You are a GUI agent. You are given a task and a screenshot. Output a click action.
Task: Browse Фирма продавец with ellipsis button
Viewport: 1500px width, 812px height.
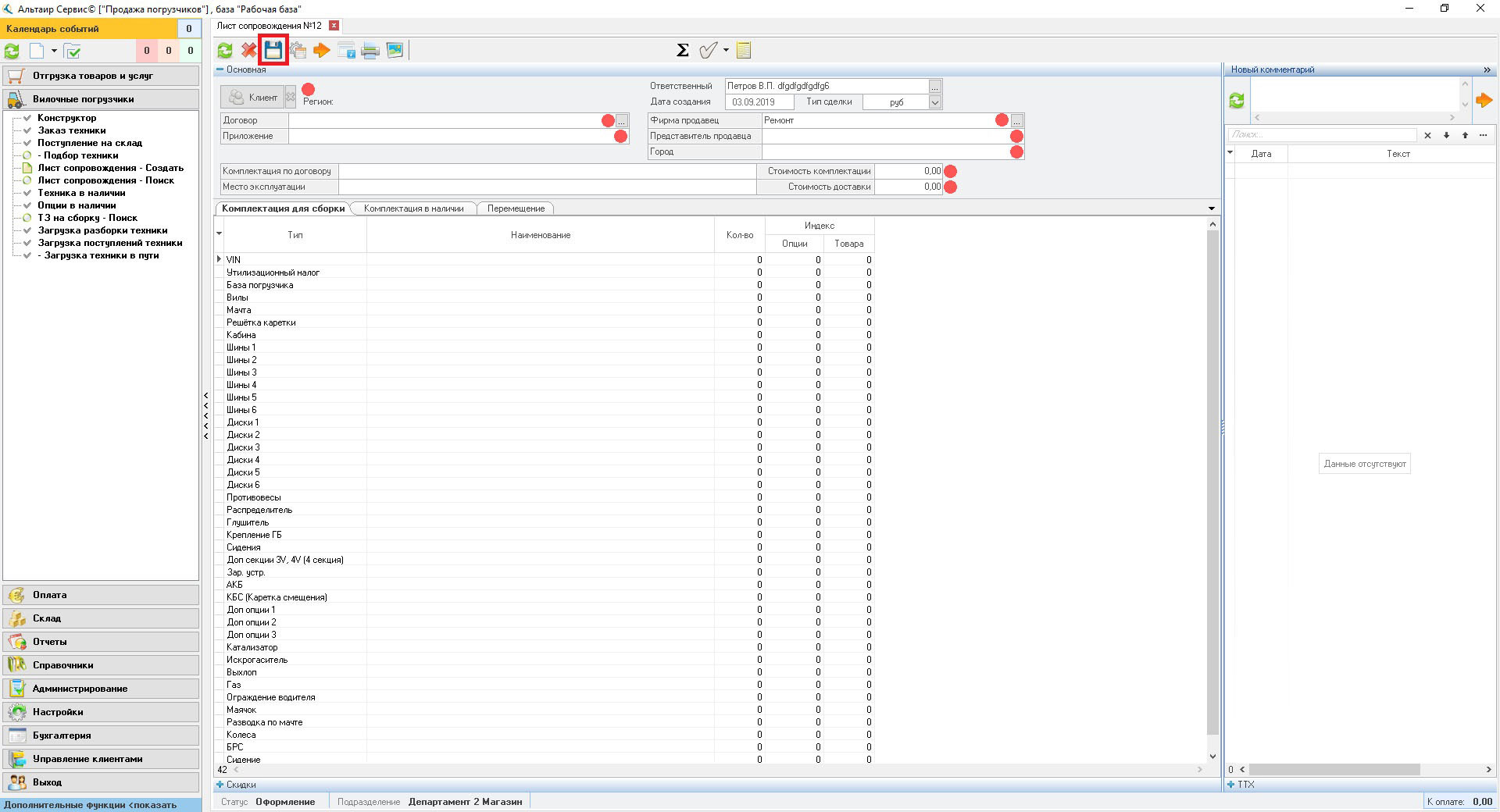1016,121
